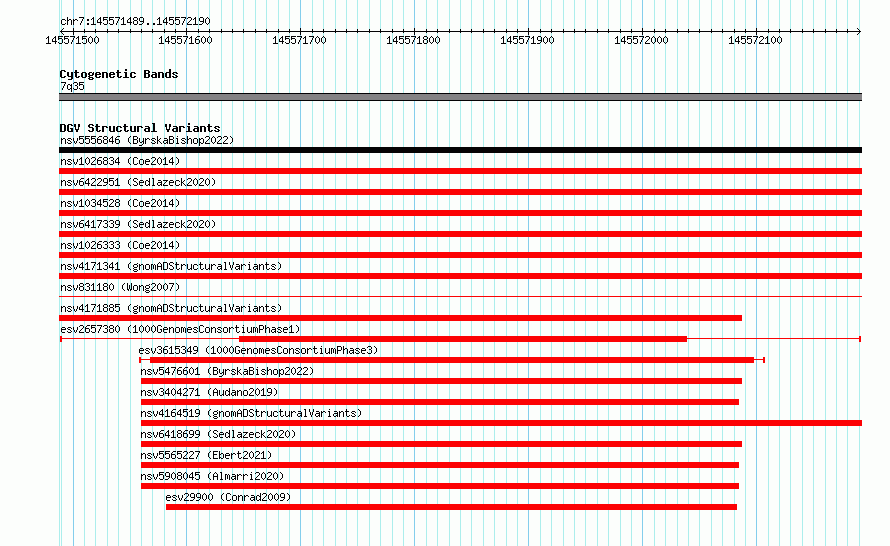Select the red nsv6422951 variant bar

pyautogui.click(x=460, y=192)
